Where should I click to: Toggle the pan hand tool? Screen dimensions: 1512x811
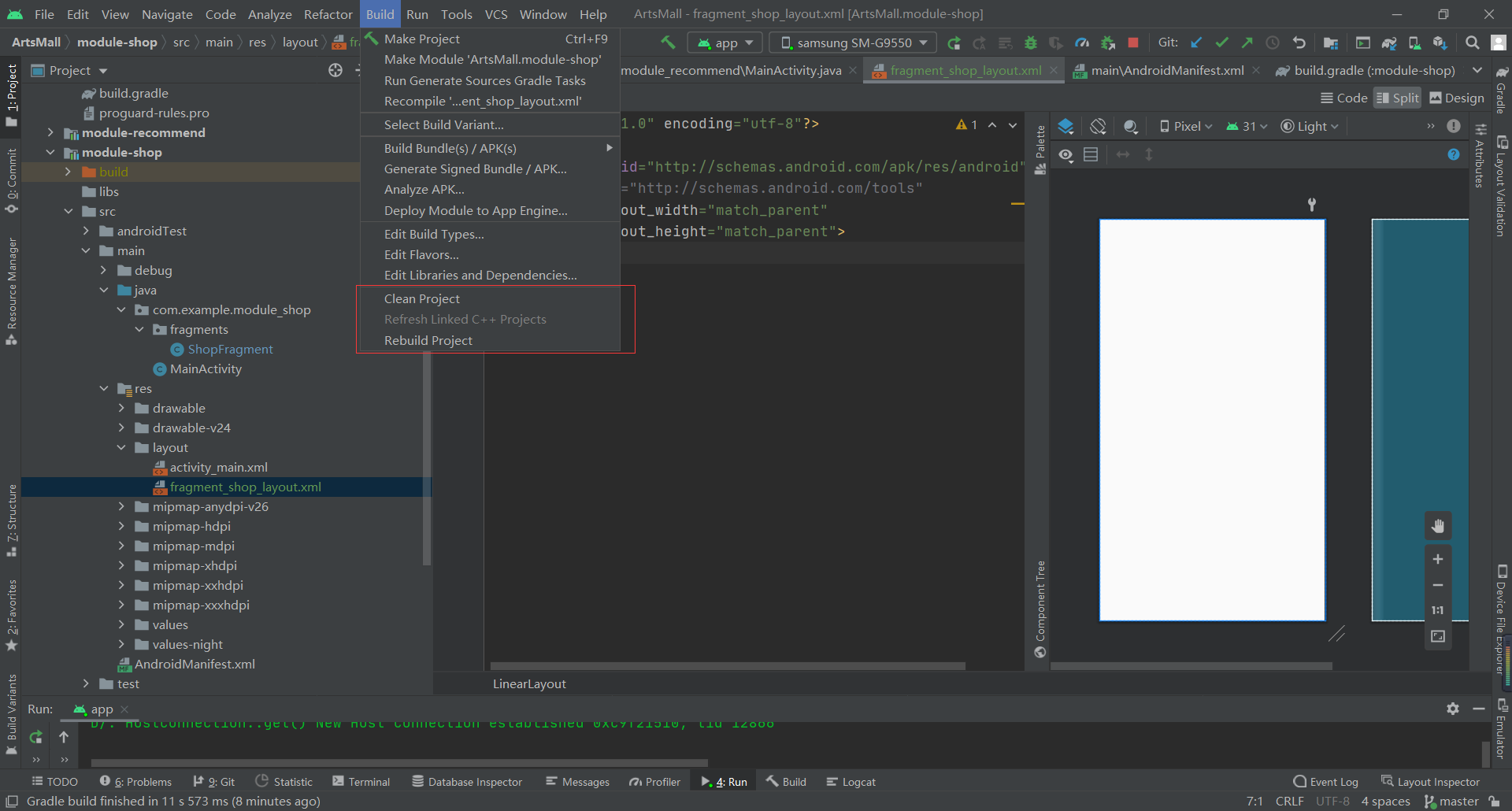pos(1438,526)
